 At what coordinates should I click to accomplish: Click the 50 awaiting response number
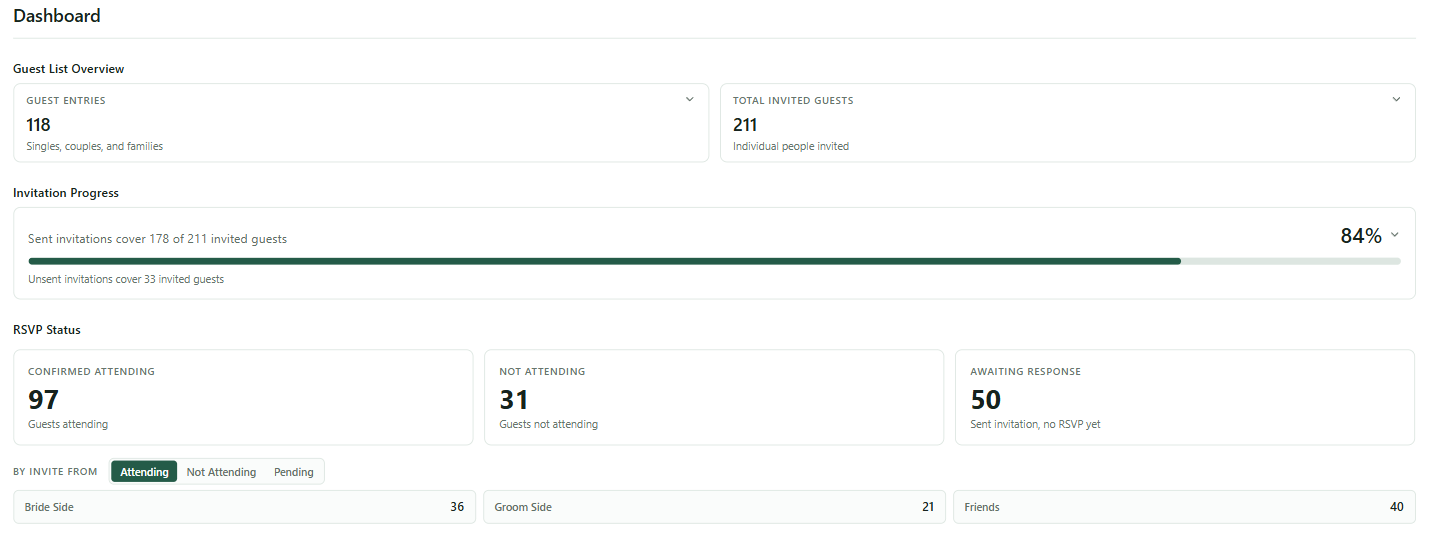click(x=986, y=399)
